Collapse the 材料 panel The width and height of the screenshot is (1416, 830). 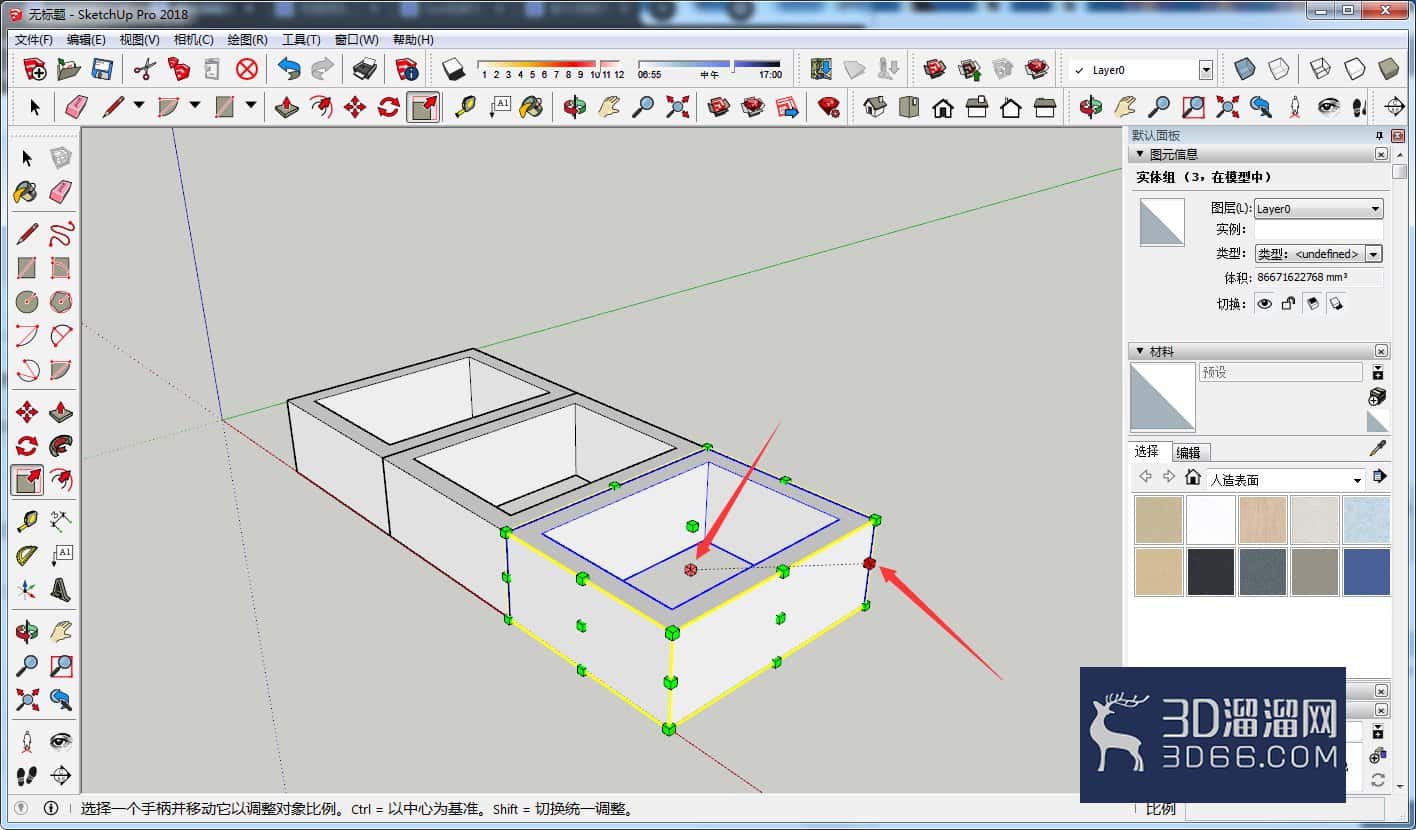(1139, 352)
